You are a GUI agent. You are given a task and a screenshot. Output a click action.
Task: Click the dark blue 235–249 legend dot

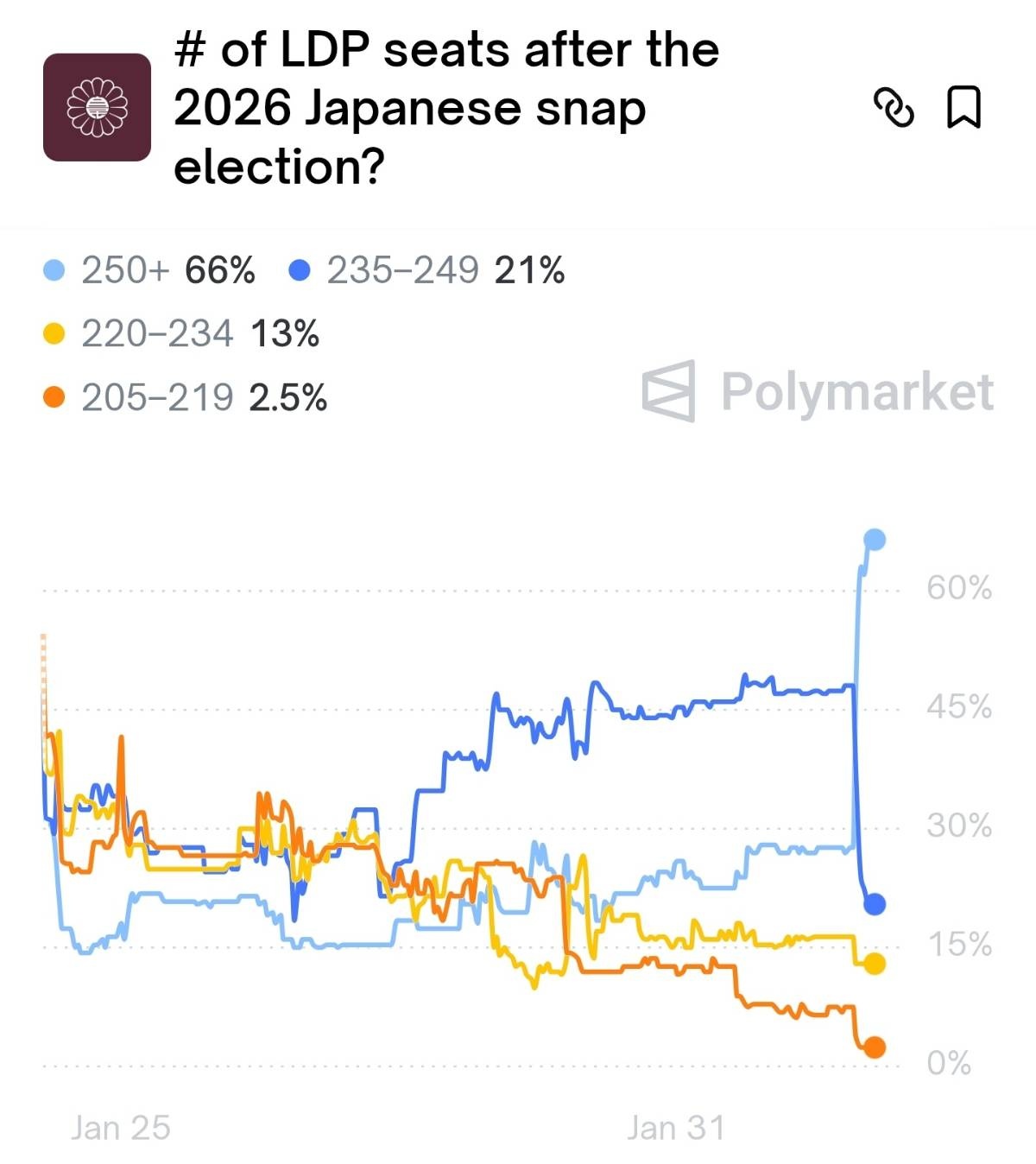[x=300, y=271]
